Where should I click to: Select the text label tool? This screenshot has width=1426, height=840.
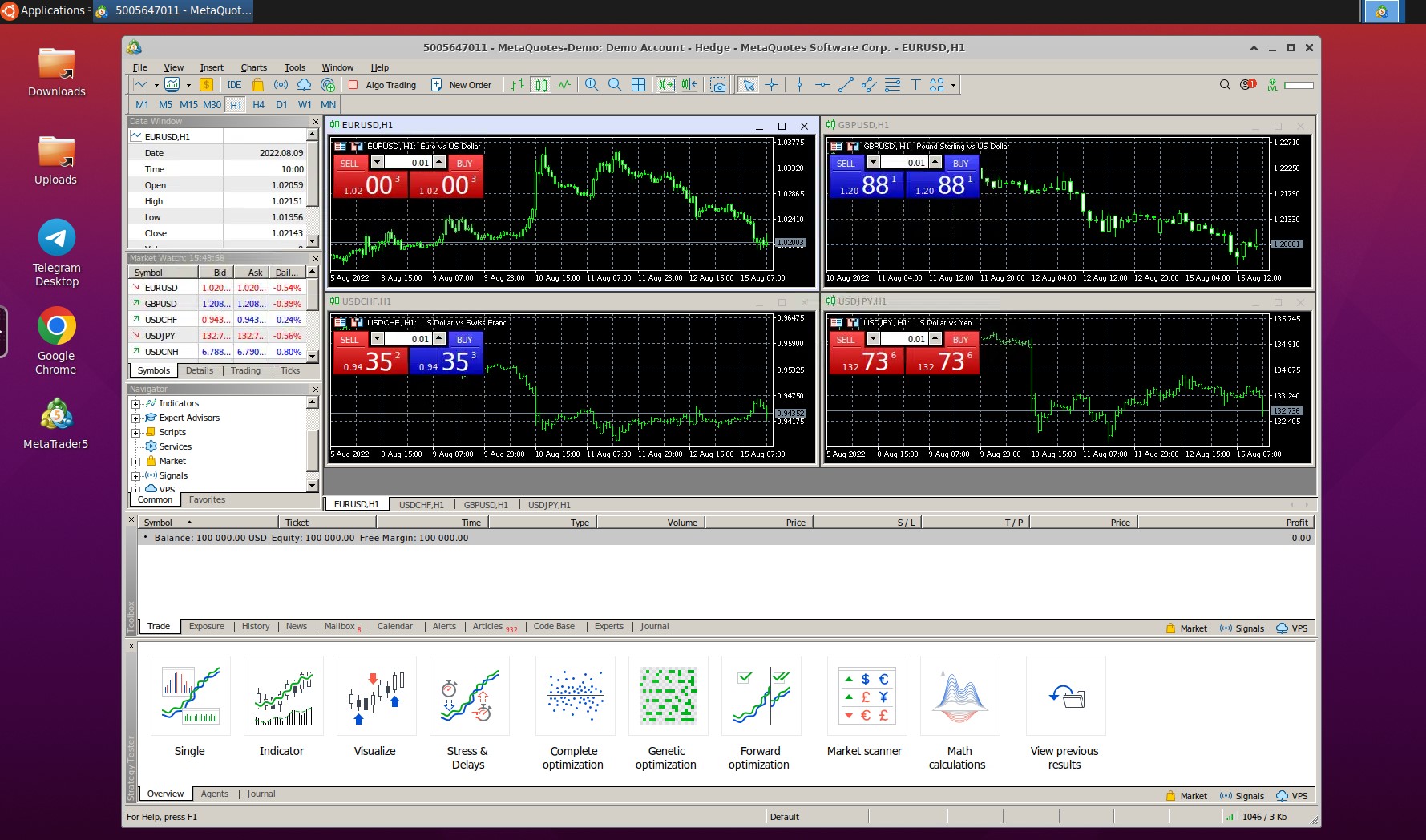[915, 85]
